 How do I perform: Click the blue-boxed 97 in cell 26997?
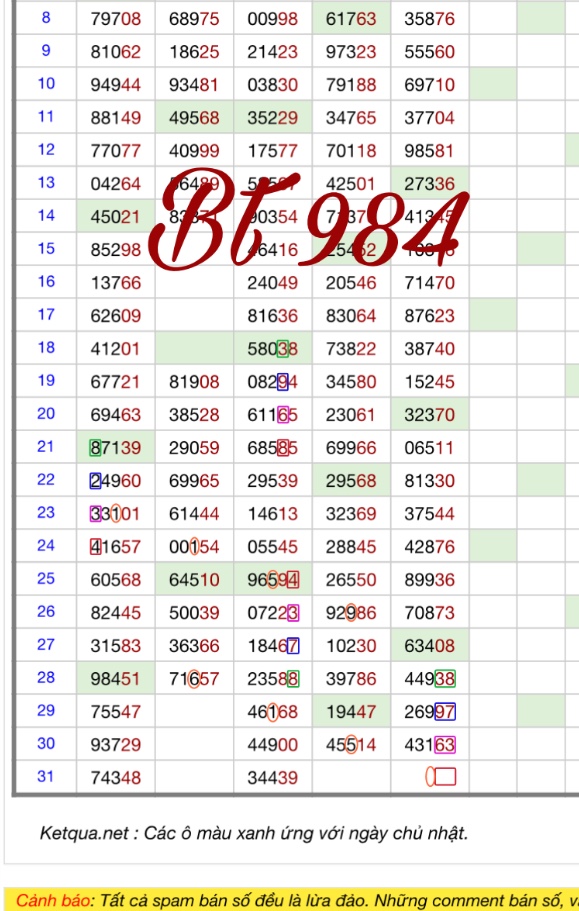coord(445,711)
